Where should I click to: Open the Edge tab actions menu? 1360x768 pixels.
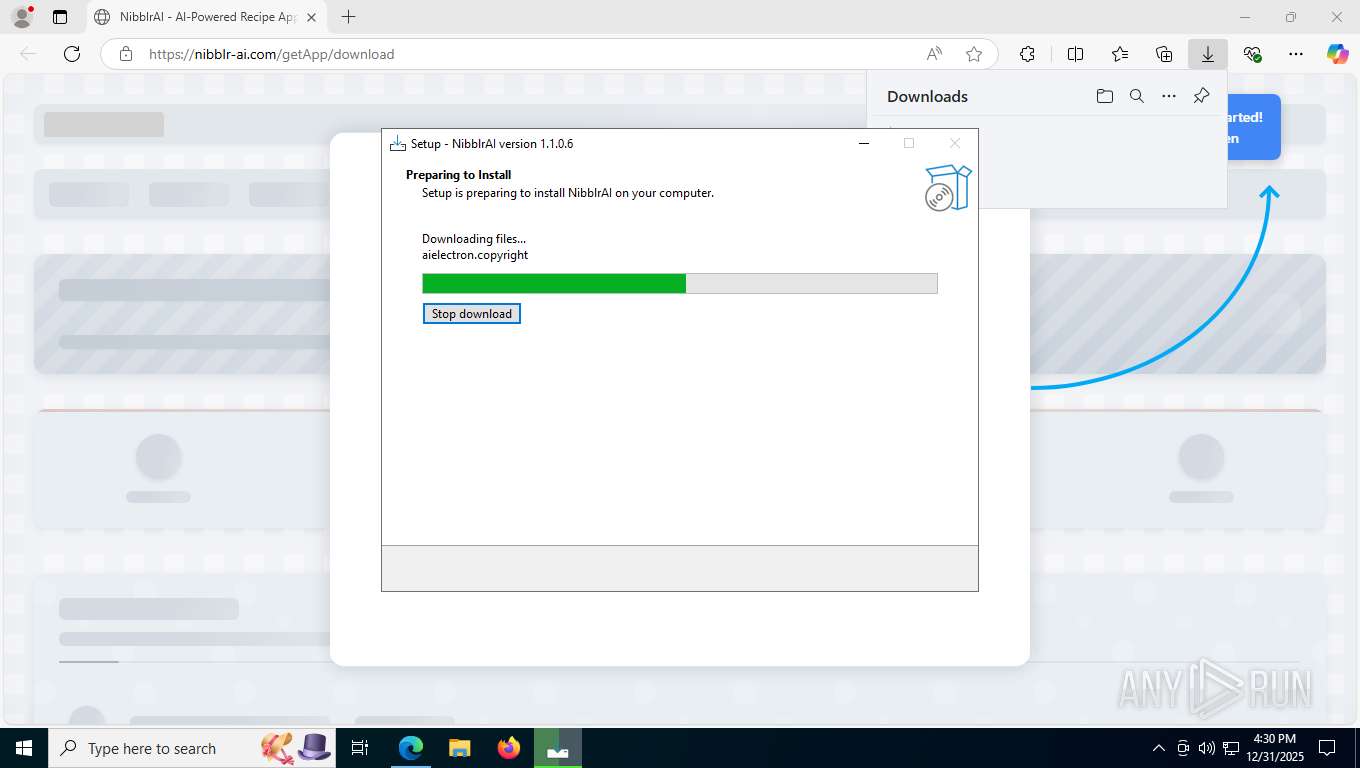[60, 17]
